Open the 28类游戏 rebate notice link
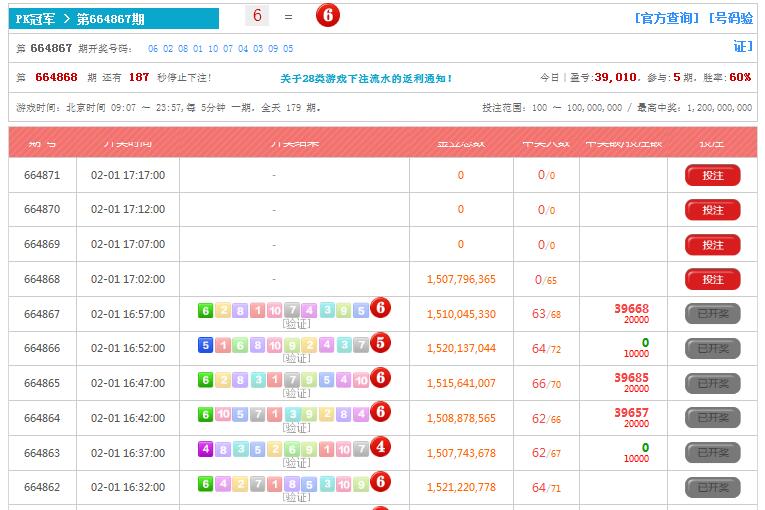Viewport: 765px width, 510px height. tap(366, 78)
